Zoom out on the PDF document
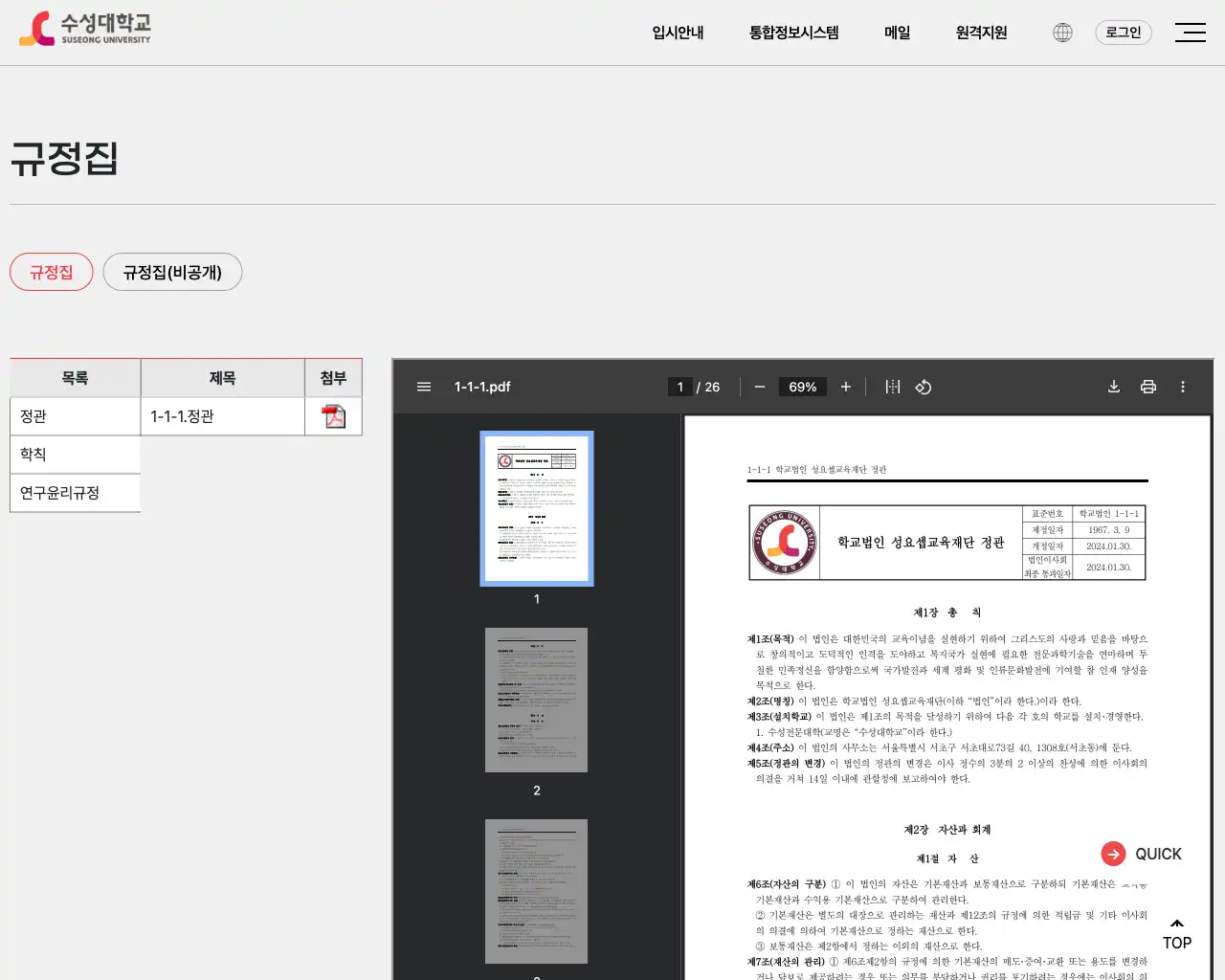This screenshot has height=980, width=1225. [759, 387]
